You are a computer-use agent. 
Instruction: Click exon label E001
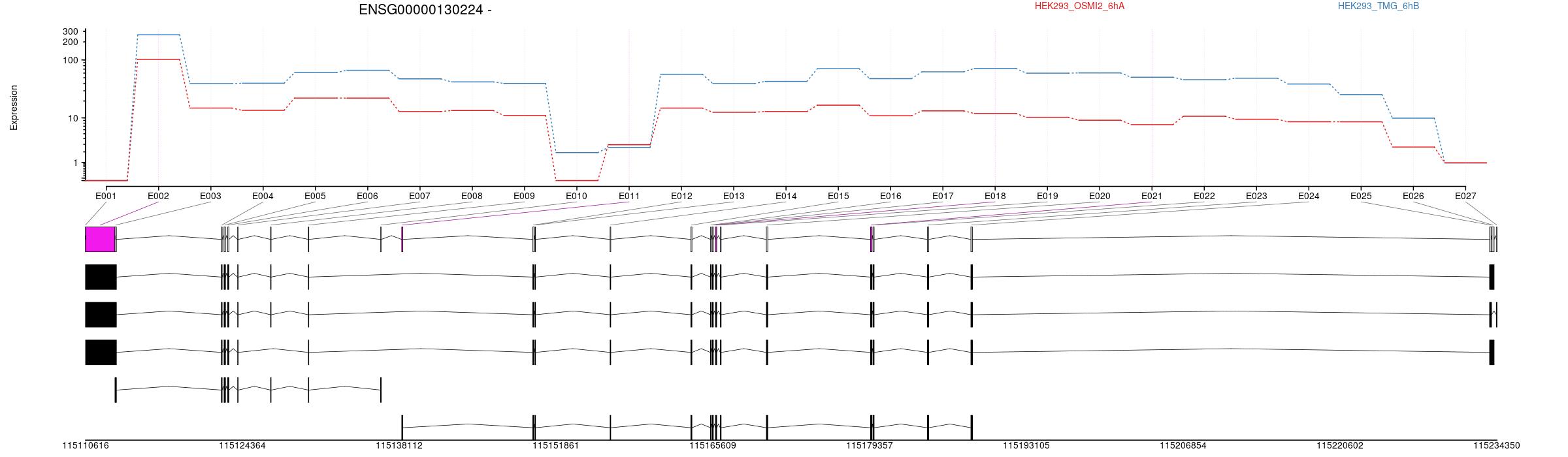(x=106, y=196)
